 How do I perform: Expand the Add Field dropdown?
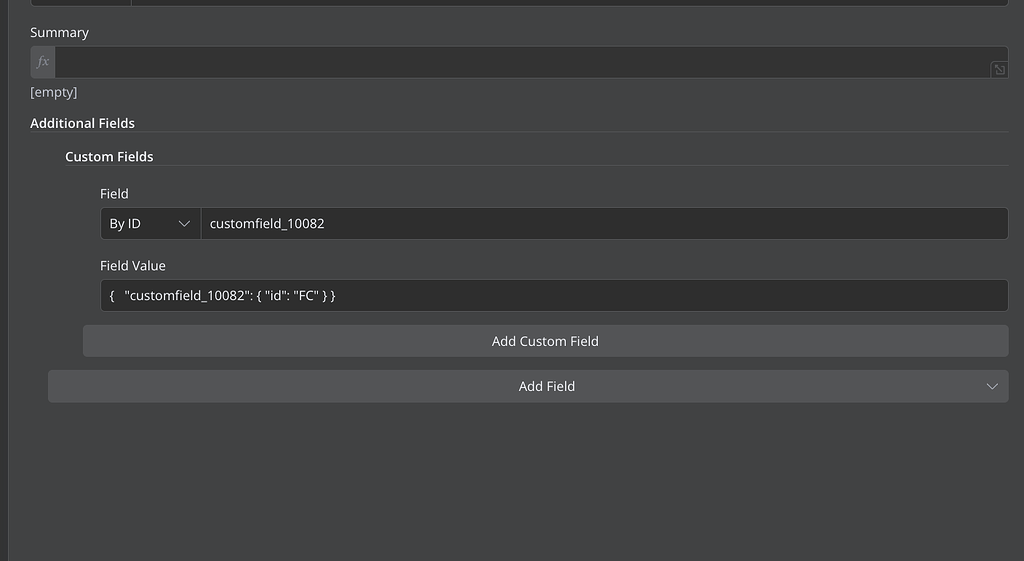coord(528,387)
